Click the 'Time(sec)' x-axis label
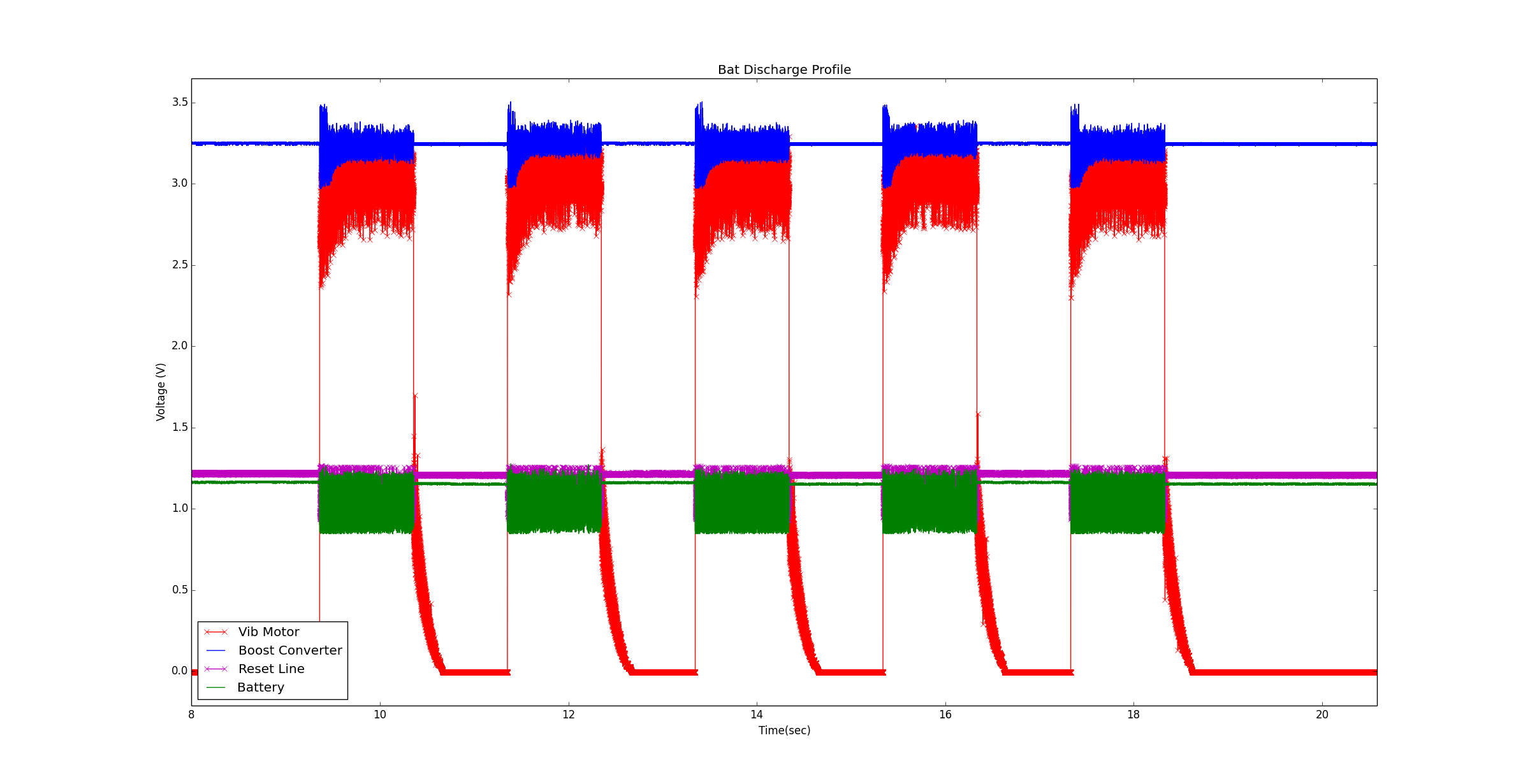The width and height of the screenshot is (1530, 784). [784, 730]
